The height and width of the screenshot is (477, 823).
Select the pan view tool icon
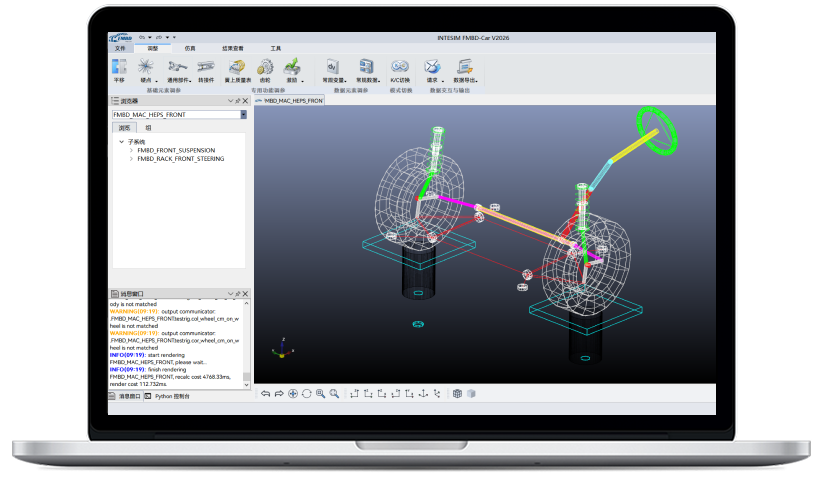(293, 394)
